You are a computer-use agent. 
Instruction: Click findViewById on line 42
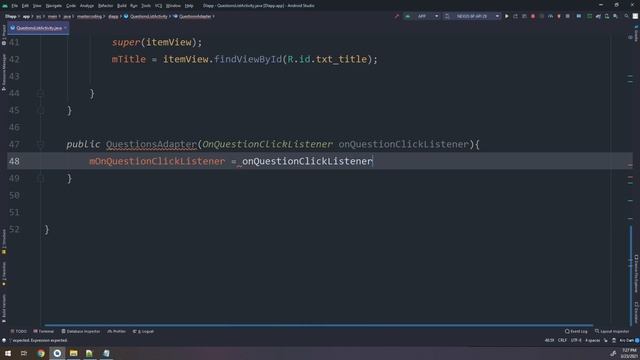248,59
